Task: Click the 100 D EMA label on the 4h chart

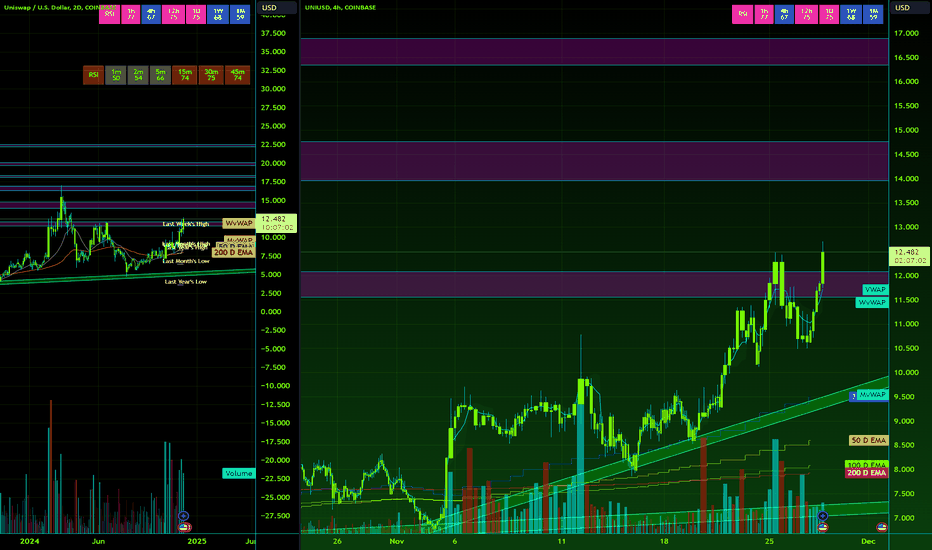Action: (867, 464)
